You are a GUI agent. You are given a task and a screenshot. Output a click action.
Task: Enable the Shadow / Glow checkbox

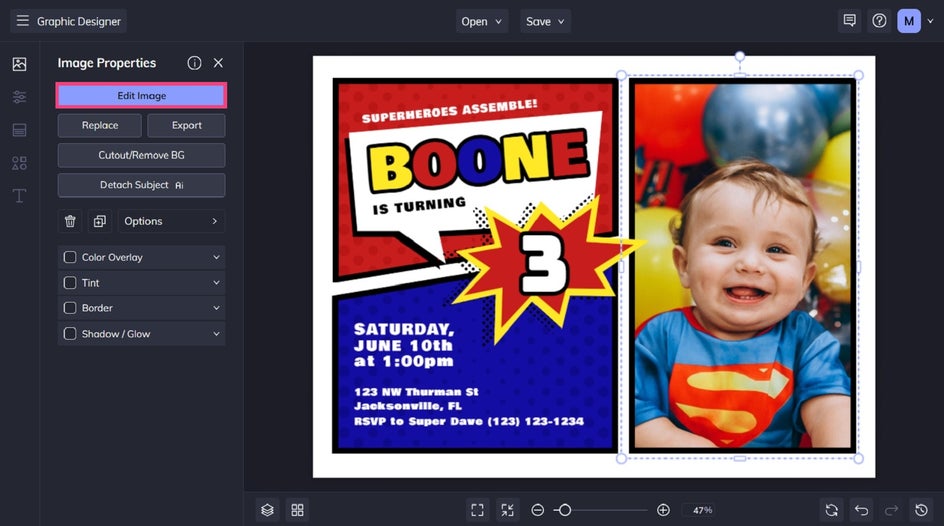[70, 333]
